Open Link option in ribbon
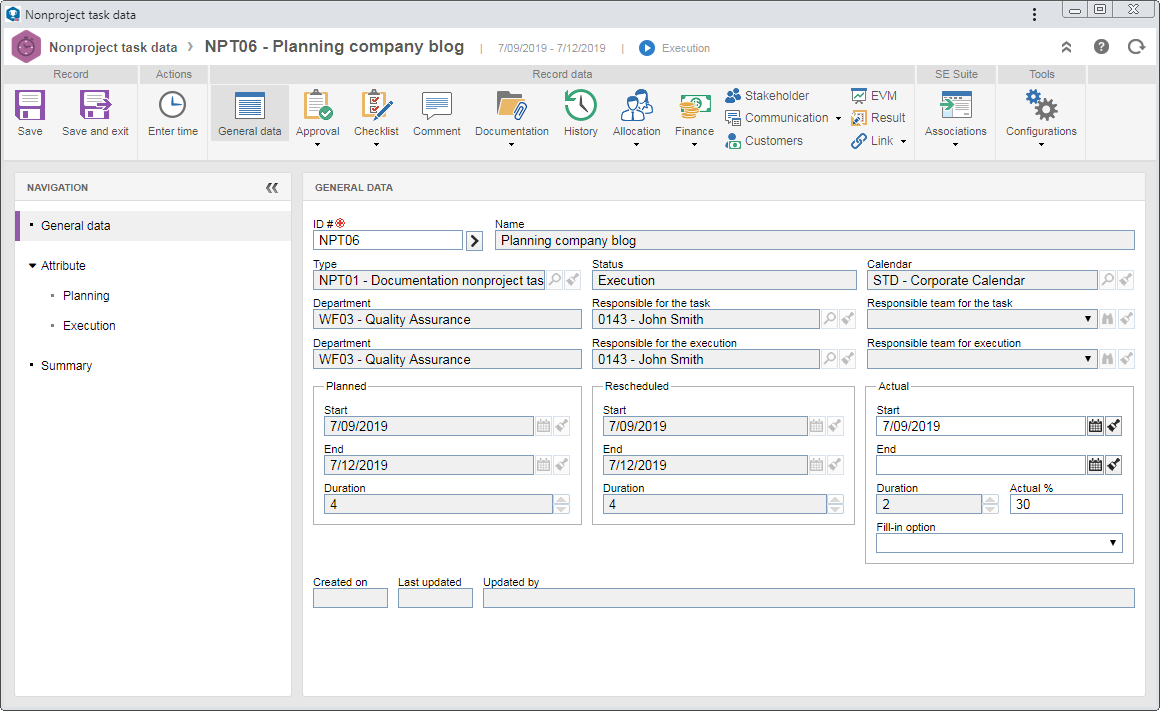Image resolution: width=1160 pixels, height=711 pixels. click(872, 141)
